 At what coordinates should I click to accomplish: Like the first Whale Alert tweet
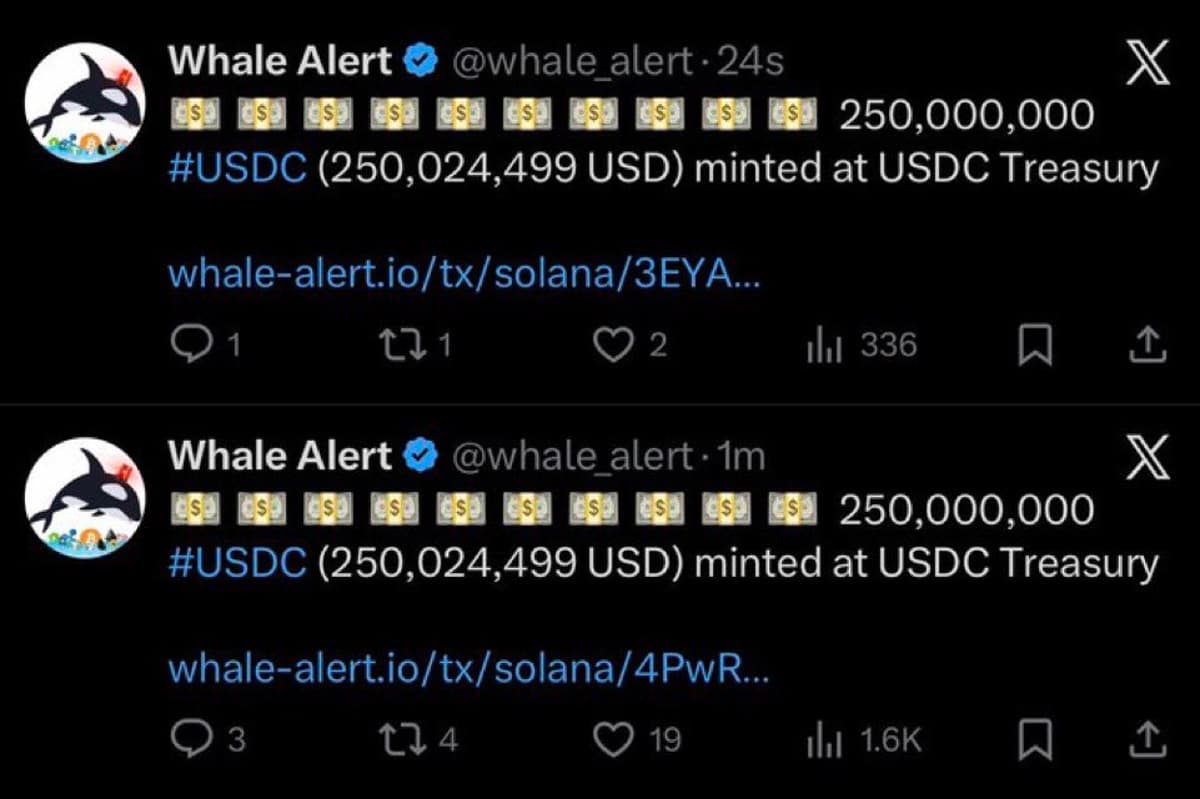click(614, 345)
